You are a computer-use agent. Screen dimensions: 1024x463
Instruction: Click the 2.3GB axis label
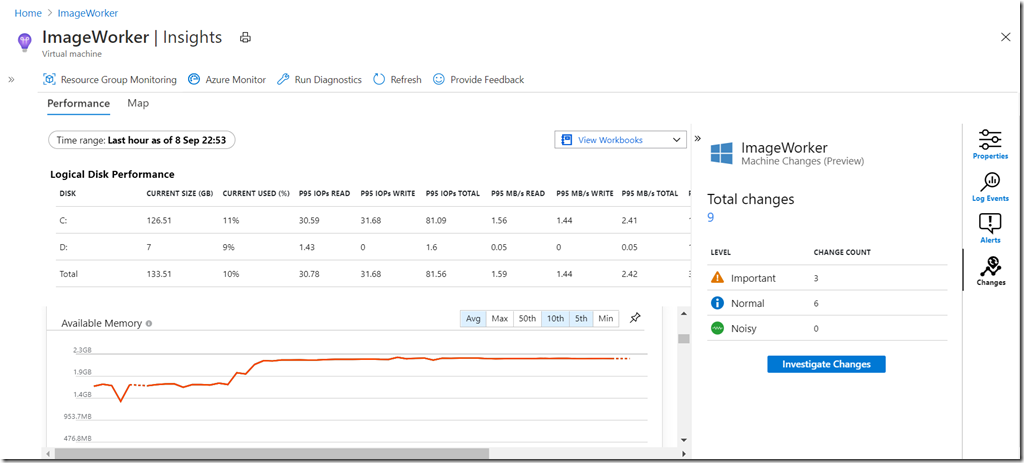click(82, 351)
